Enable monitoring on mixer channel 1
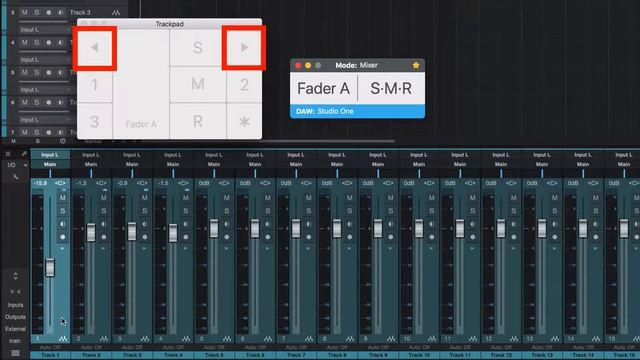The height and width of the screenshot is (360, 640). tap(62, 224)
